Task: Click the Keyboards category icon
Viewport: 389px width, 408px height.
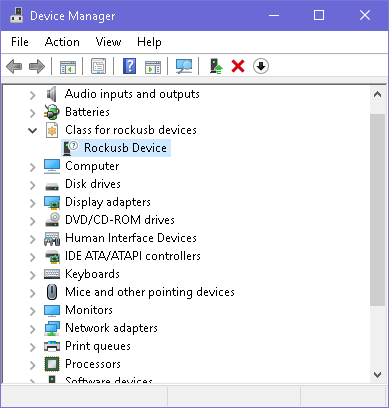Action: pos(52,274)
